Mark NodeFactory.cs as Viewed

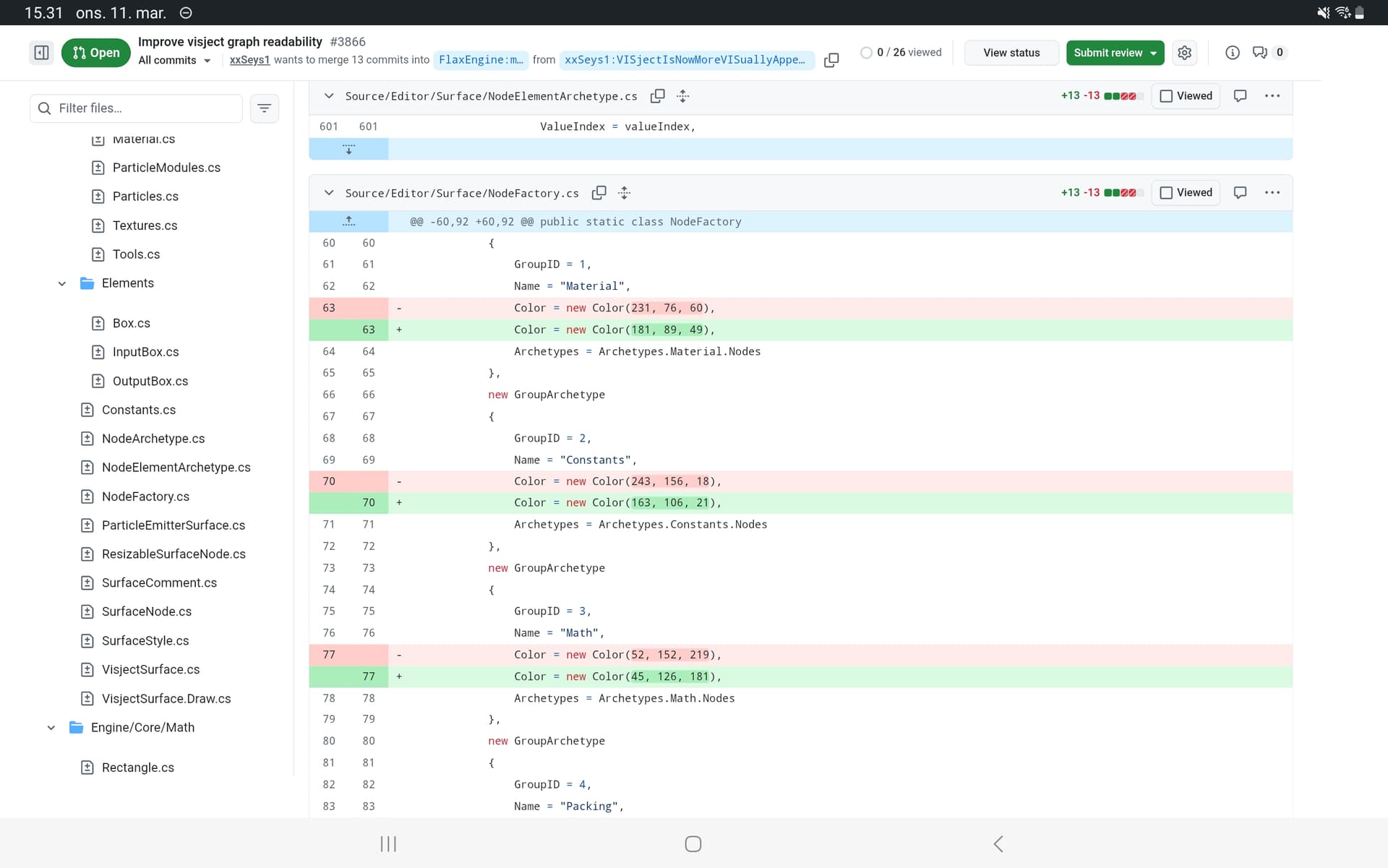point(1186,193)
